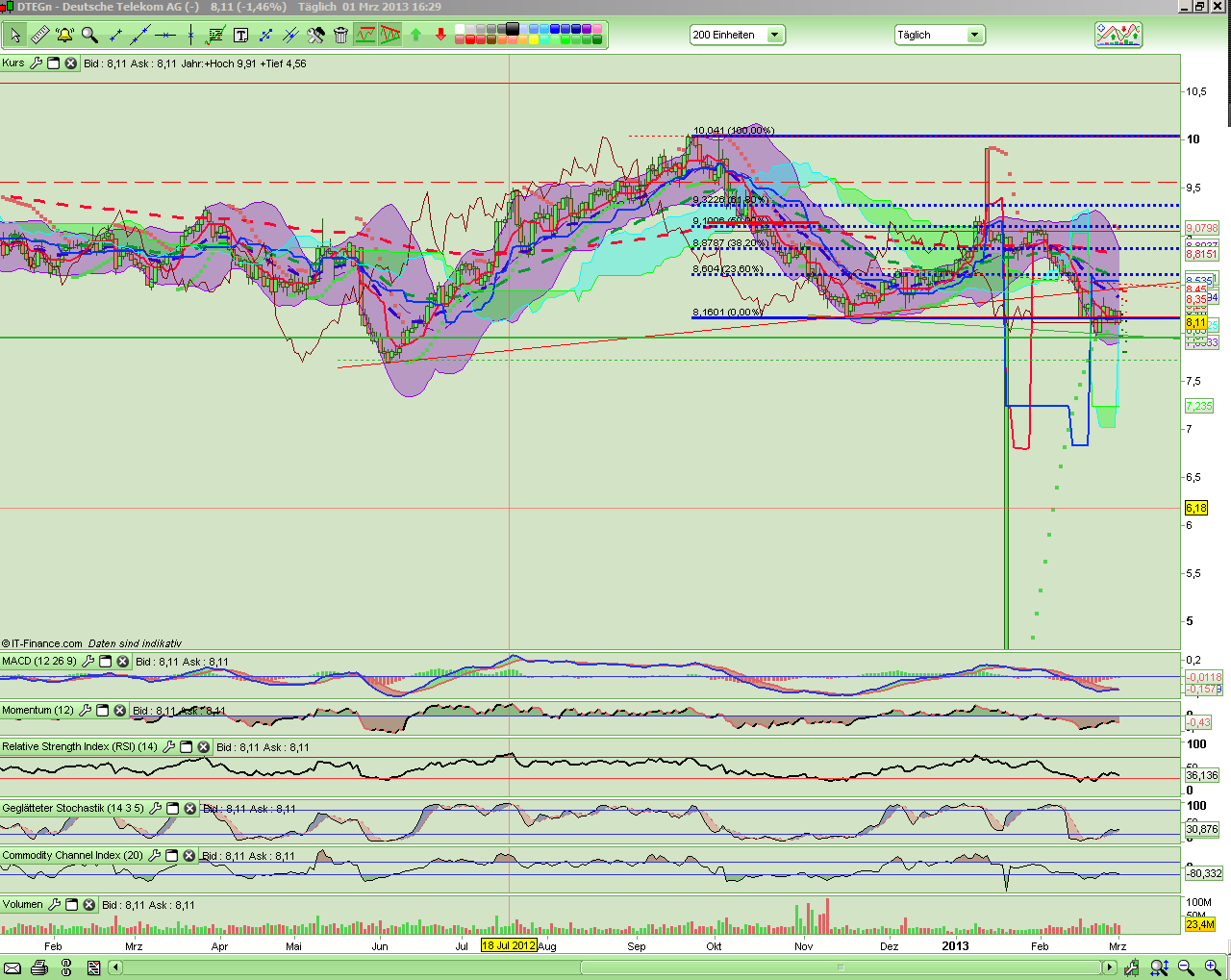The width and height of the screenshot is (1231, 980).
Task: Activate the magnifying glass zoom tool
Action: (x=89, y=36)
